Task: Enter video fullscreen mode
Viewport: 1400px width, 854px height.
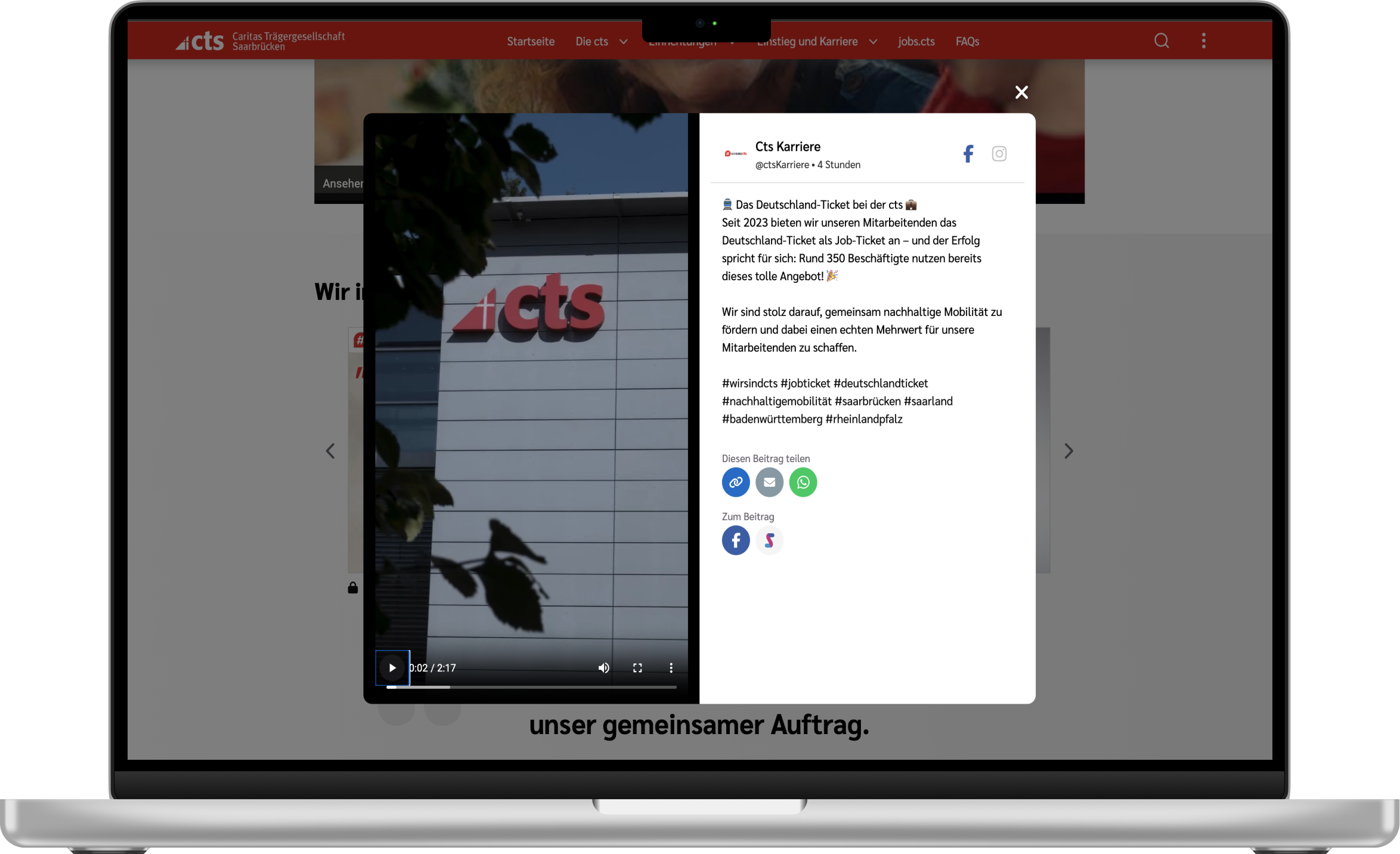Action: pyautogui.click(x=637, y=668)
